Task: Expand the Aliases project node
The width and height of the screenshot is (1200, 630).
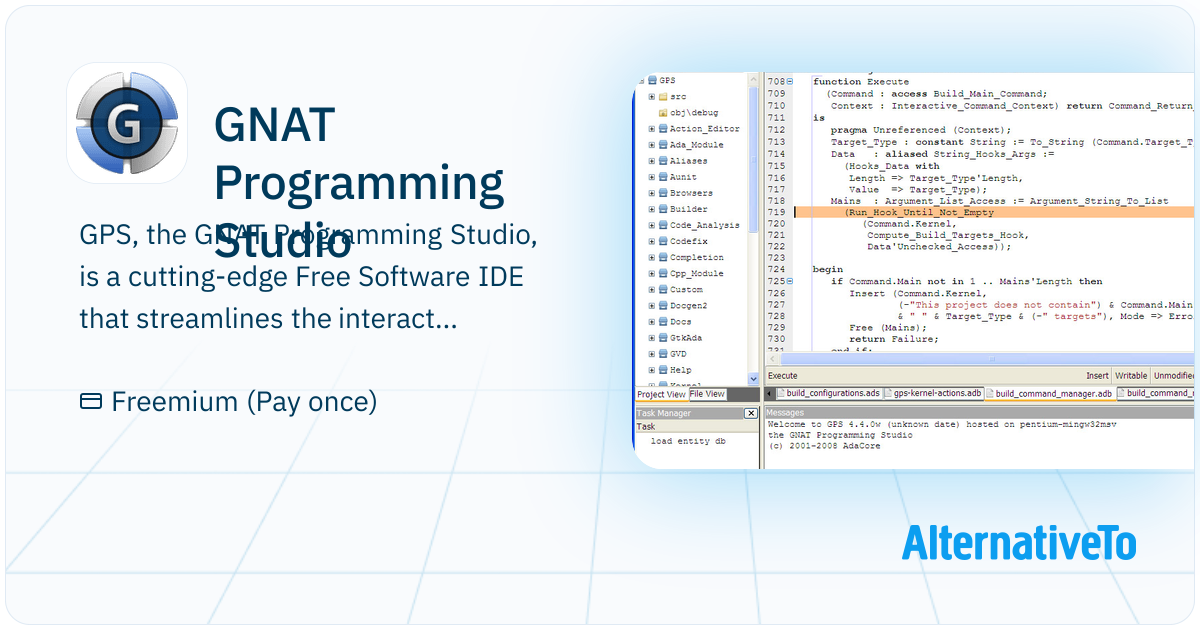Action: 652,161
